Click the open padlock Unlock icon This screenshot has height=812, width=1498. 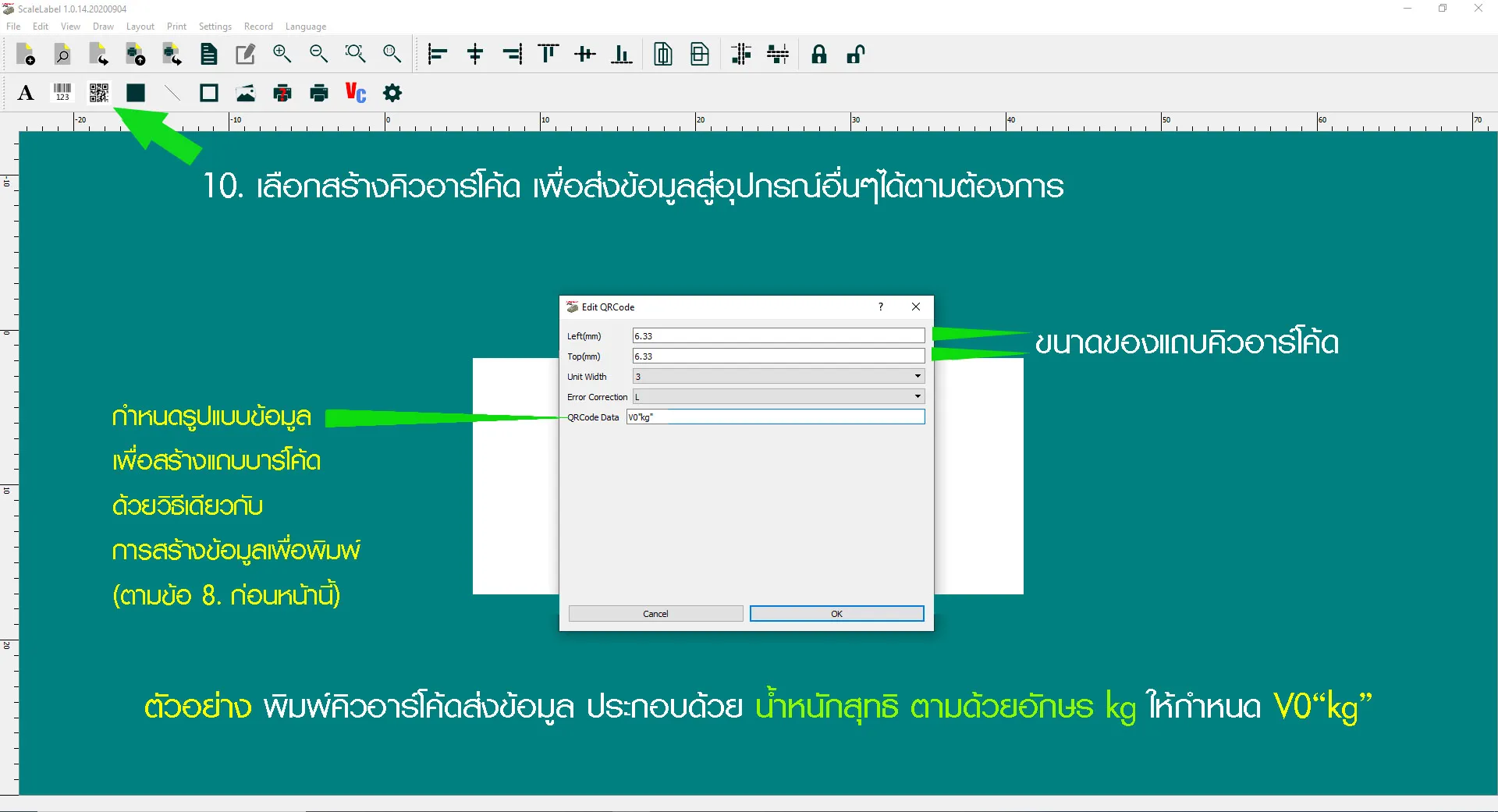coord(856,54)
